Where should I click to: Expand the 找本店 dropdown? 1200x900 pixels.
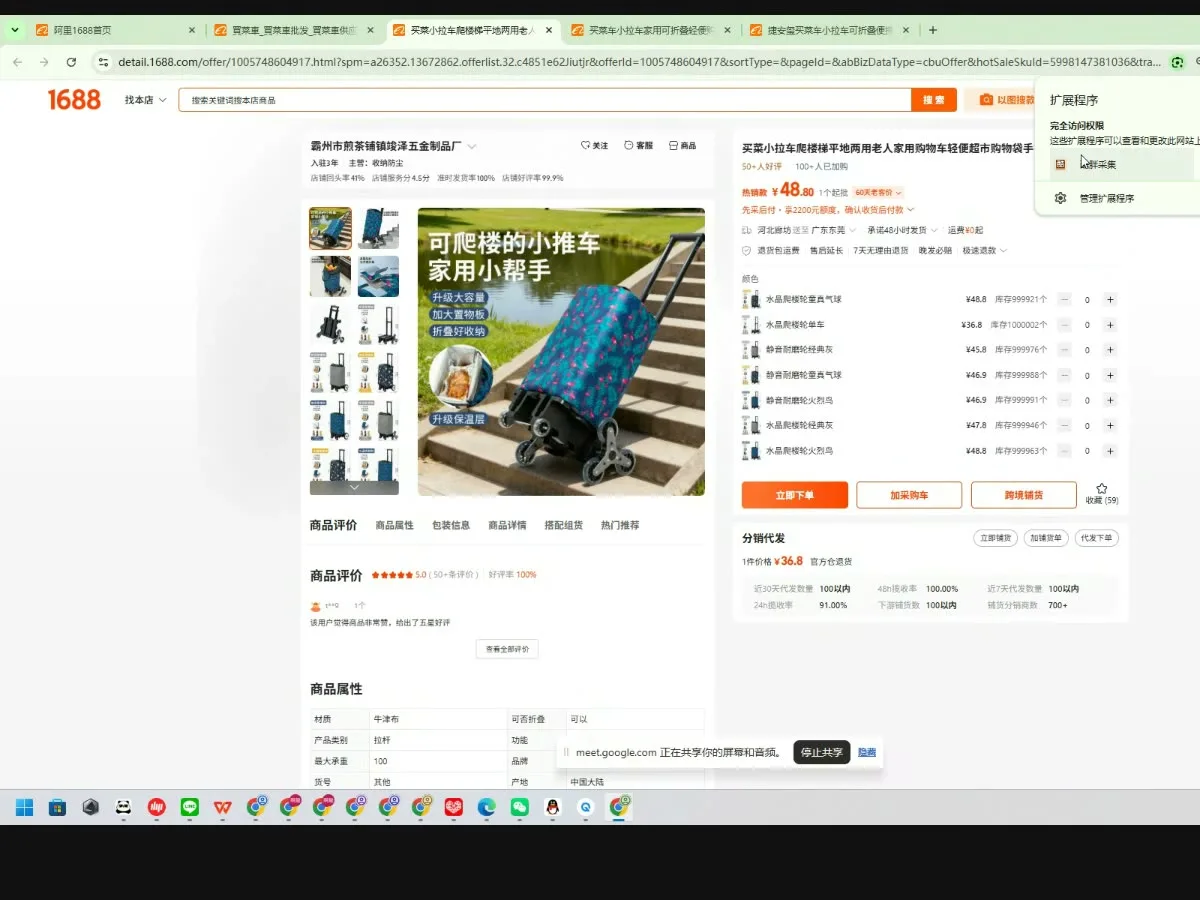pyautogui.click(x=145, y=100)
